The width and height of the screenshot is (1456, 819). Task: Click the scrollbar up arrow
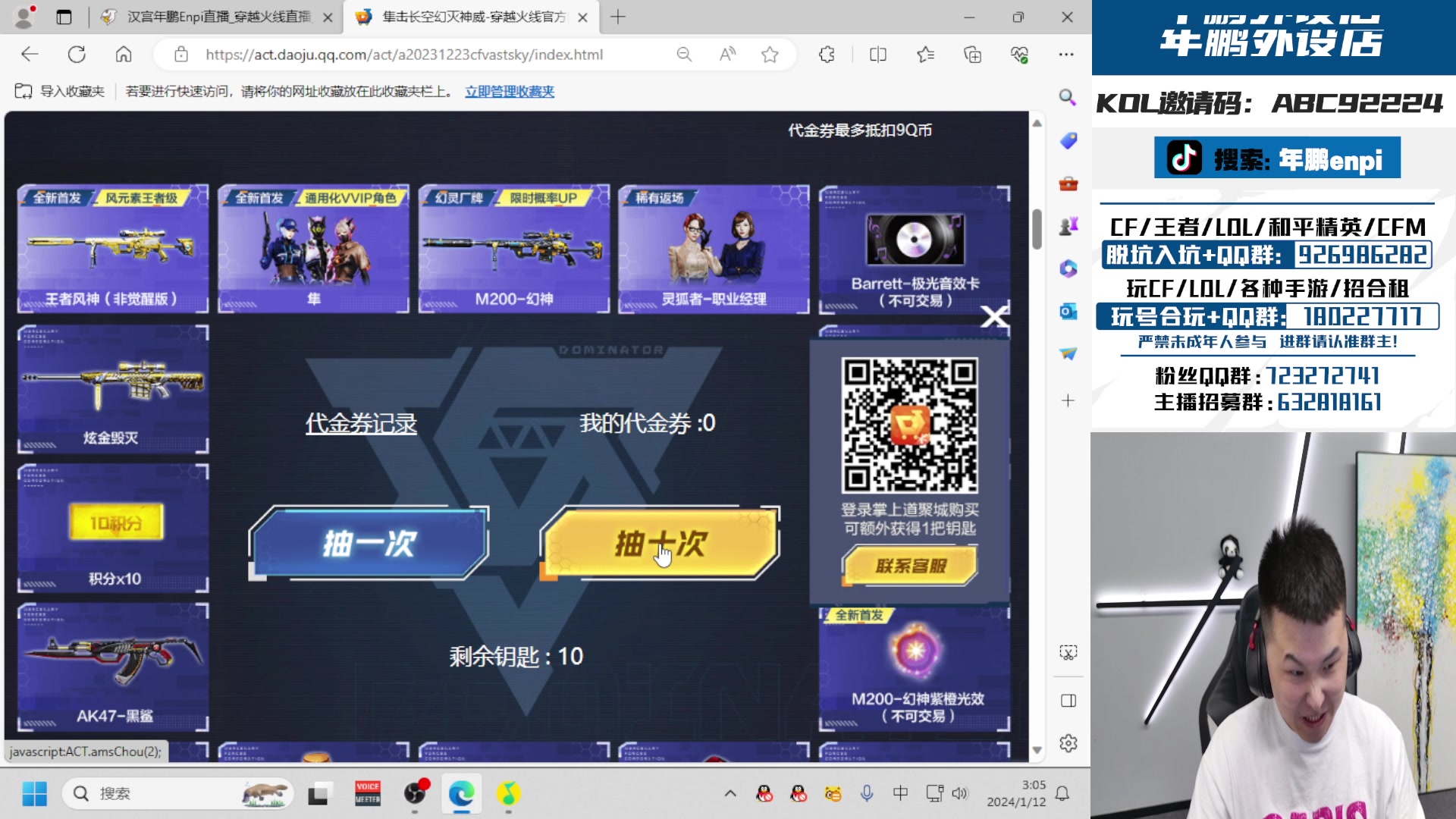coord(1037,123)
